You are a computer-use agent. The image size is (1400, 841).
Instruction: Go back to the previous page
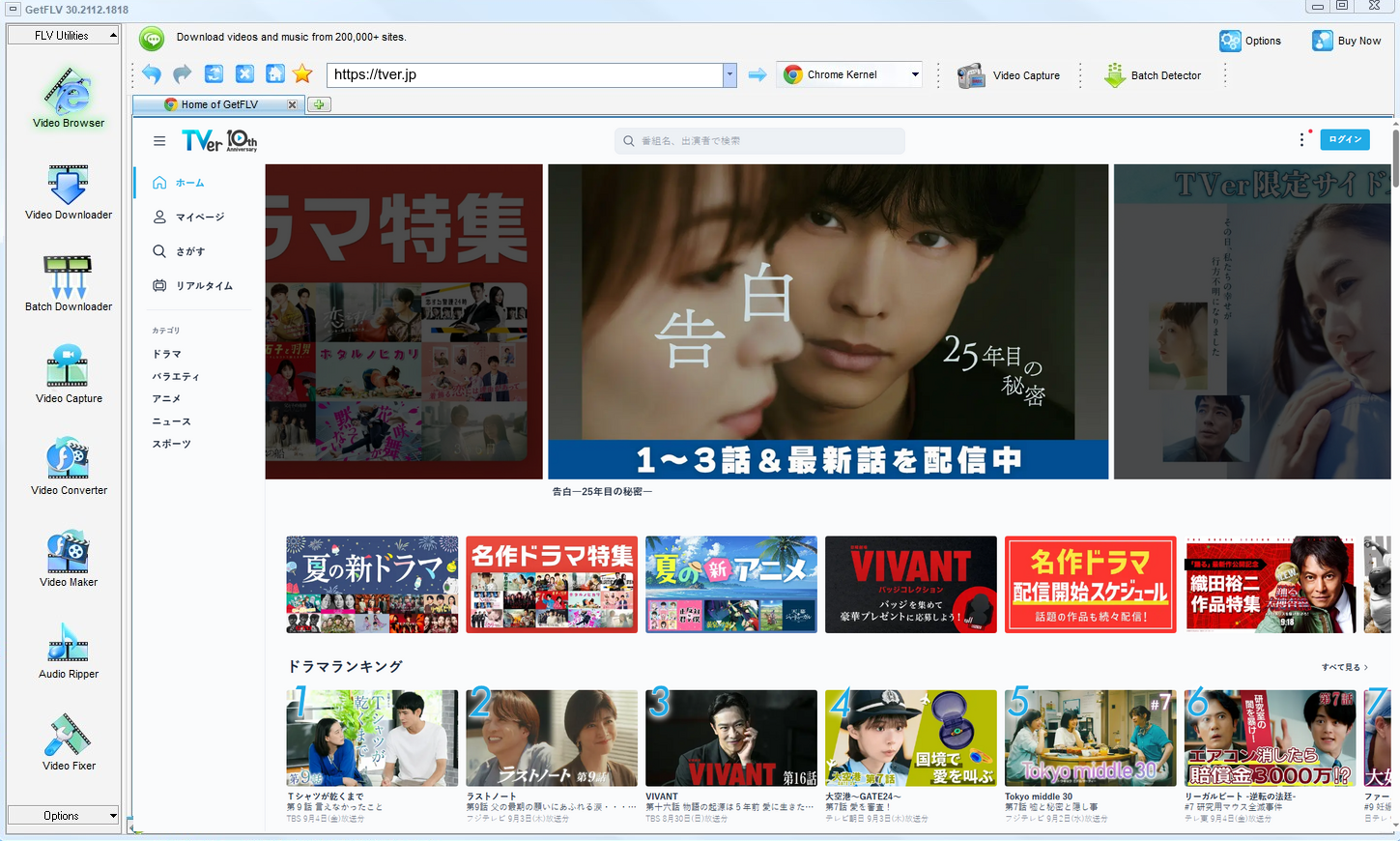point(152,74)
